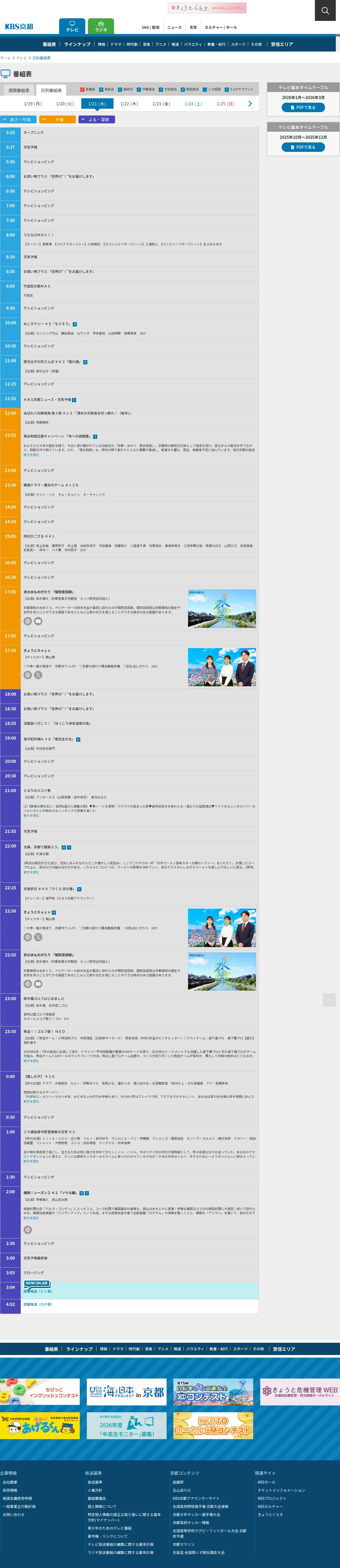Open ラインナップ in top navigation

pos(77,44)
